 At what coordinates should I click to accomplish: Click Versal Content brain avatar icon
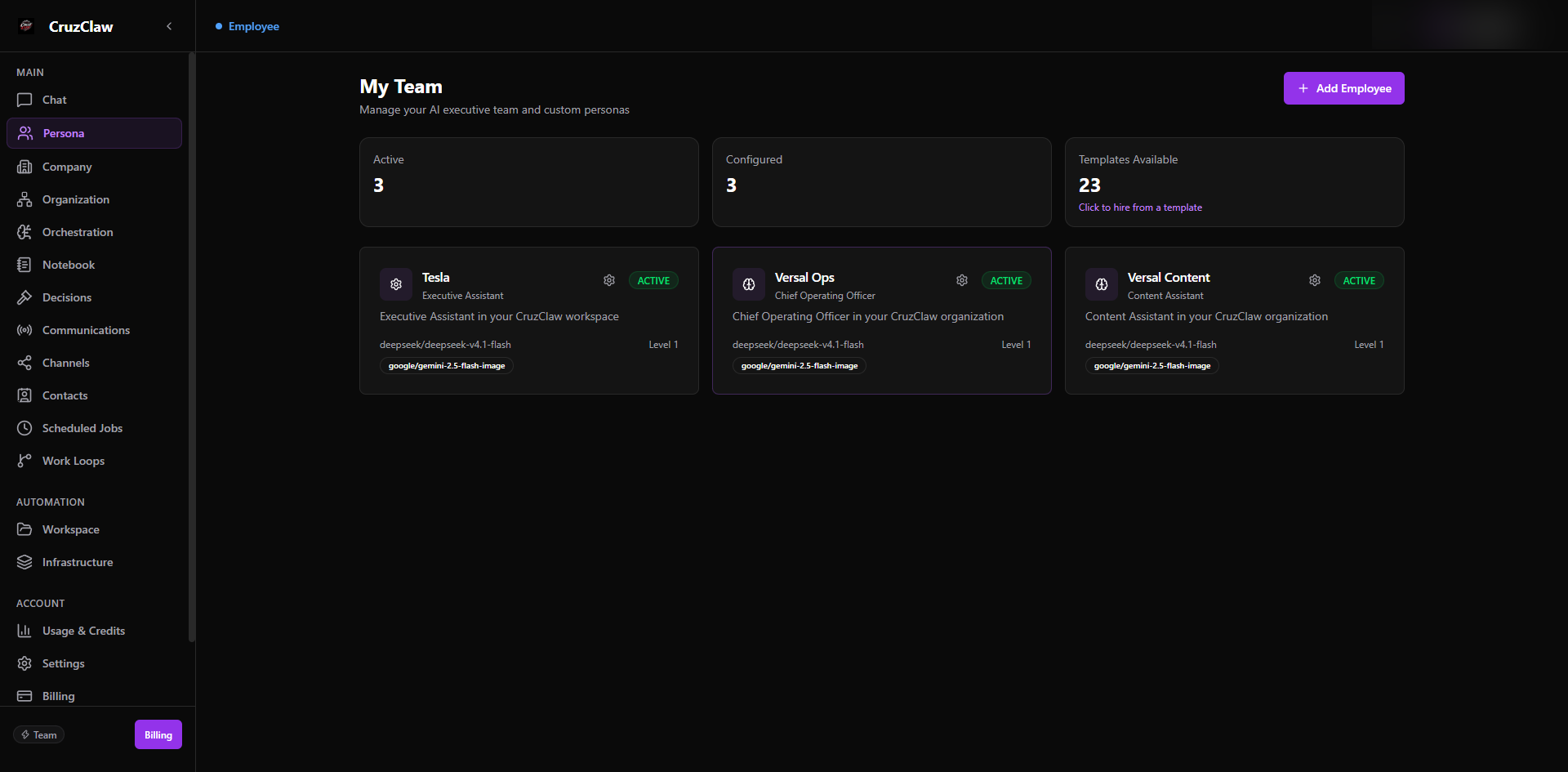1102,284
